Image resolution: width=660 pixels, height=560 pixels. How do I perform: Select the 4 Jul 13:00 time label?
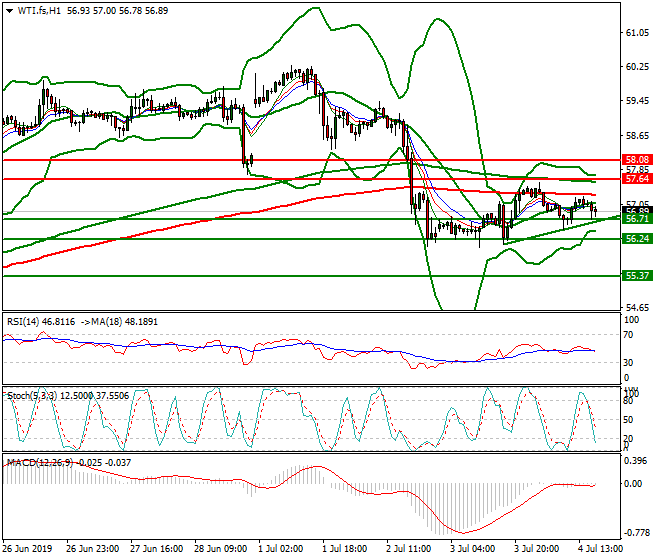[x=600, y=549]
